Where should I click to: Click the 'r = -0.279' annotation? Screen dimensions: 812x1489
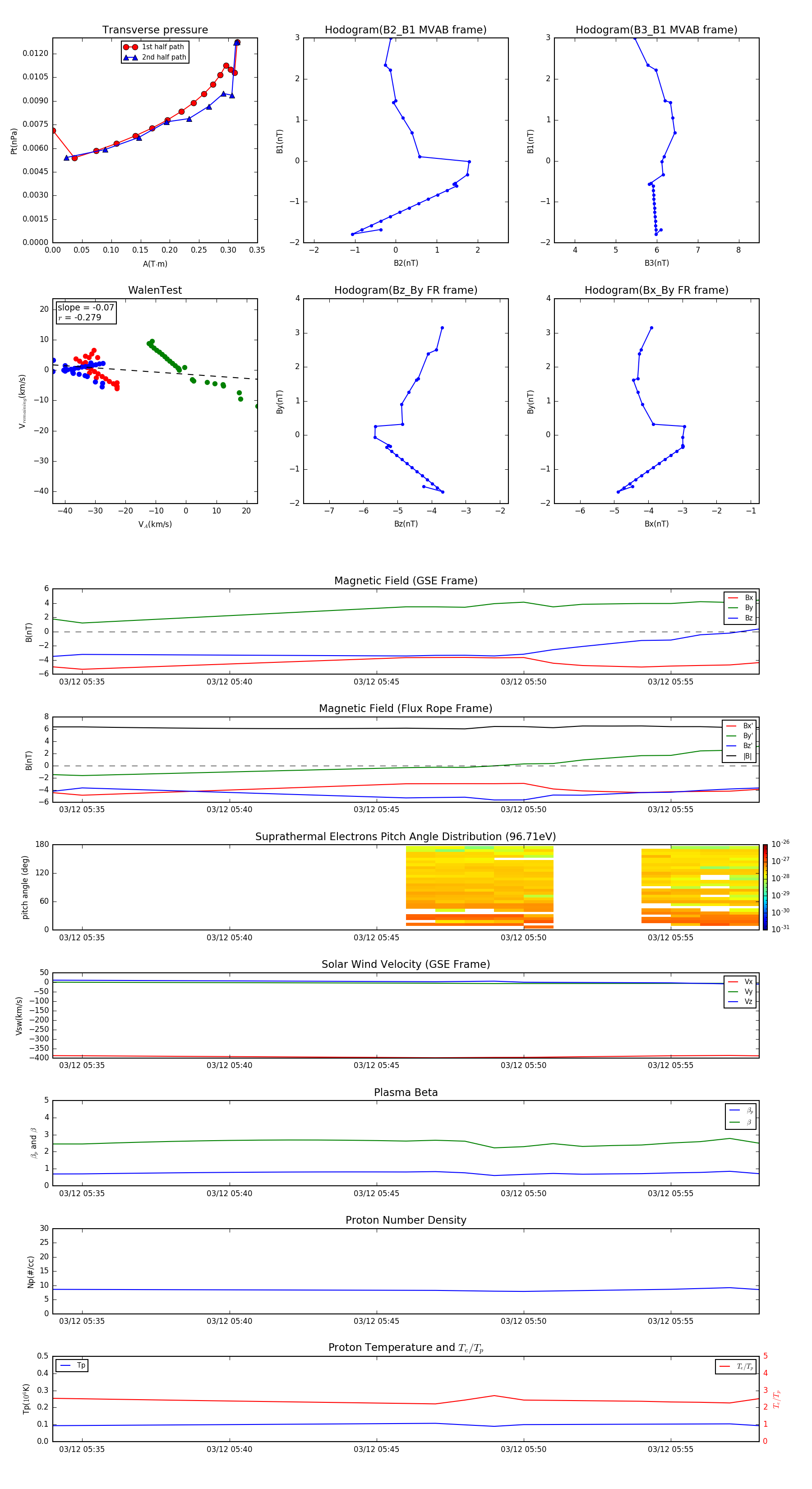pos(80,317)
